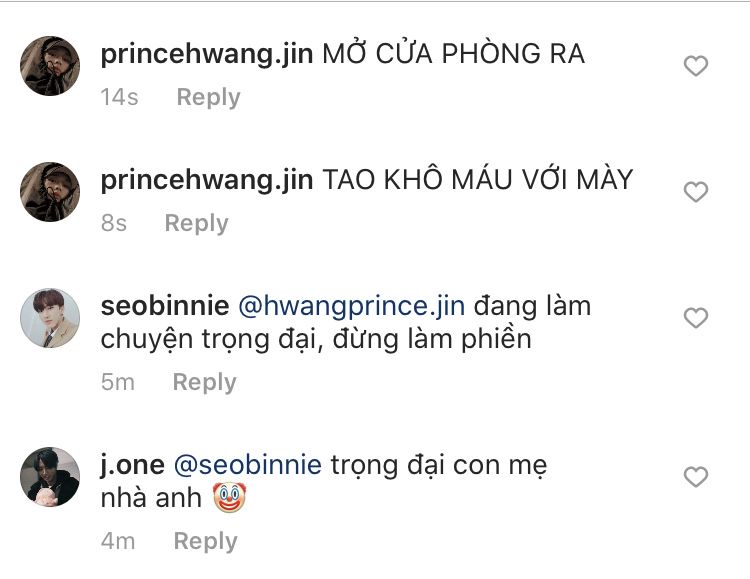View seobinnie's profile picture
The height and width of the screenshot is (579, 750).
50,318
